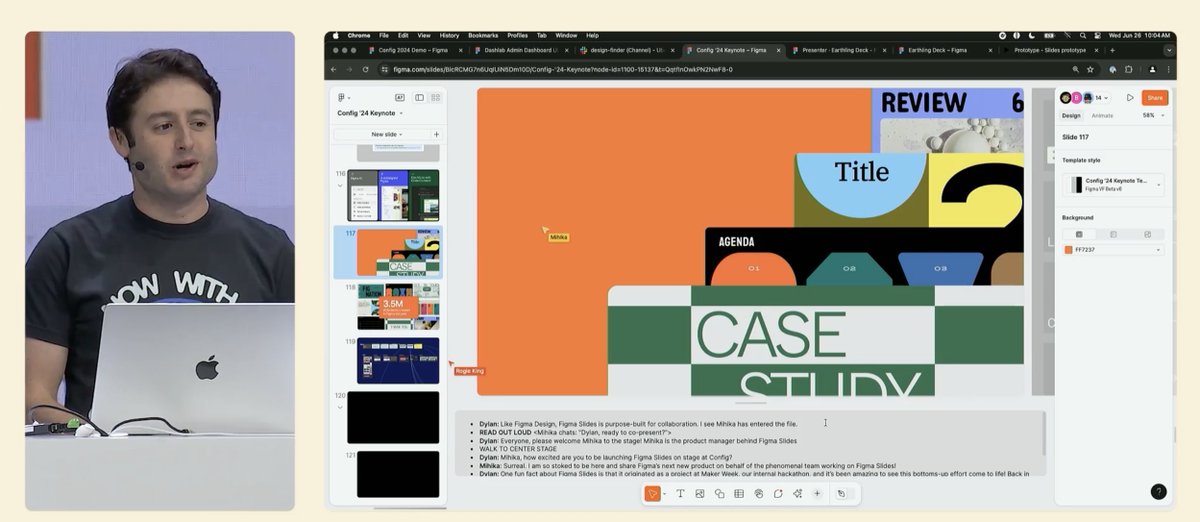Switch to the Animate tab
Image resolution: width=1200 pixels, height=522 pixels.
point(1102,116)
